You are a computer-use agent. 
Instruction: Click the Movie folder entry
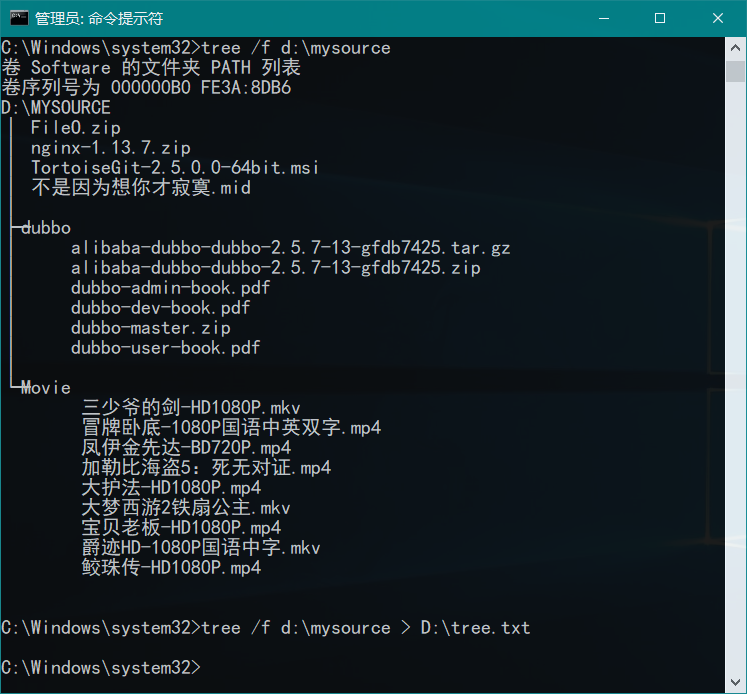tap(46, 388)
